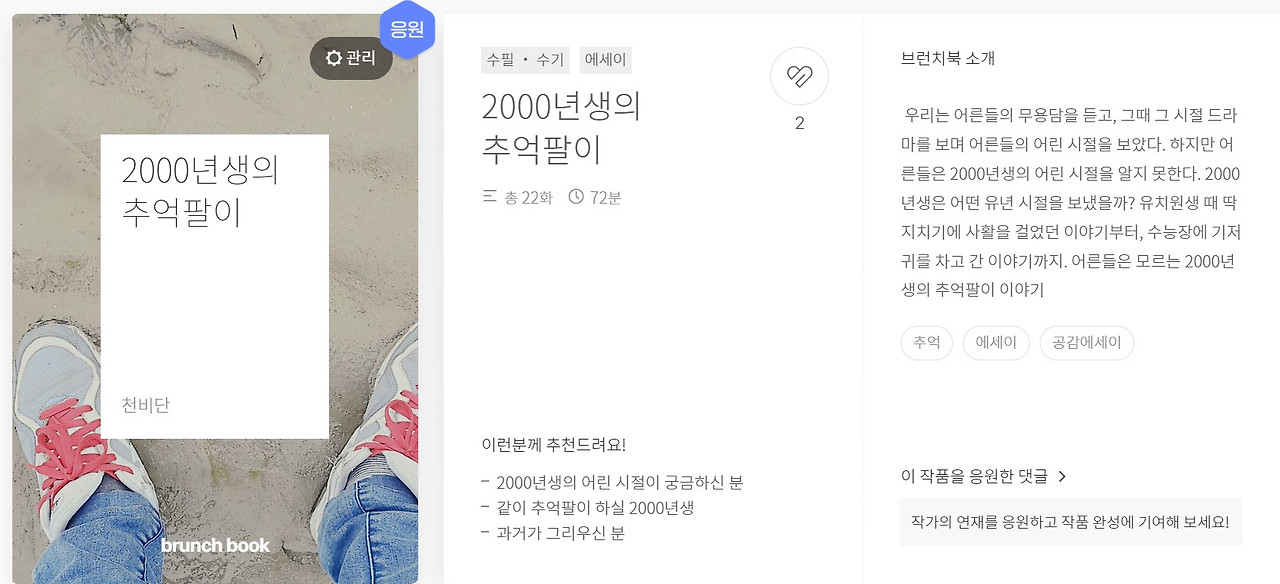Click the like count number 2

pyautogui.click(x=798, y=123)
